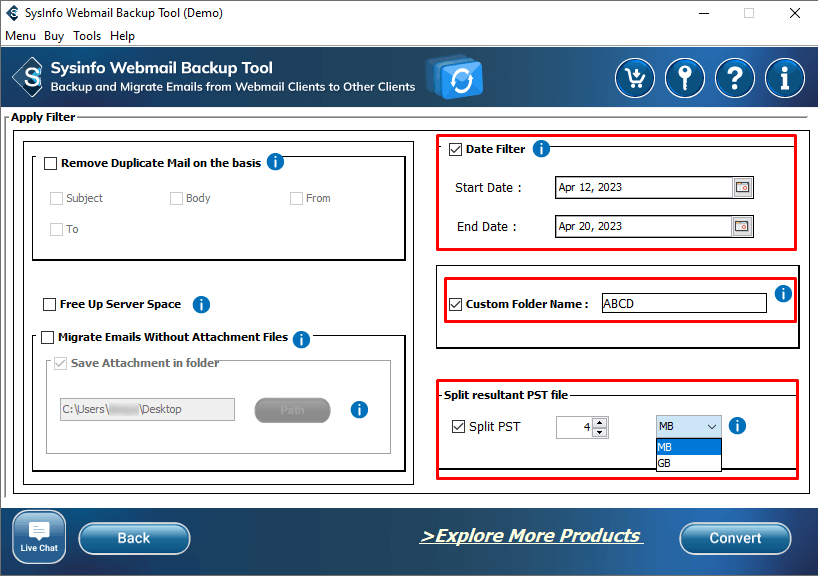This screenshot has height=576, width=818.
Task: Tick the Body checkbox
Action: pyautogui.click(x=176, y=198)
